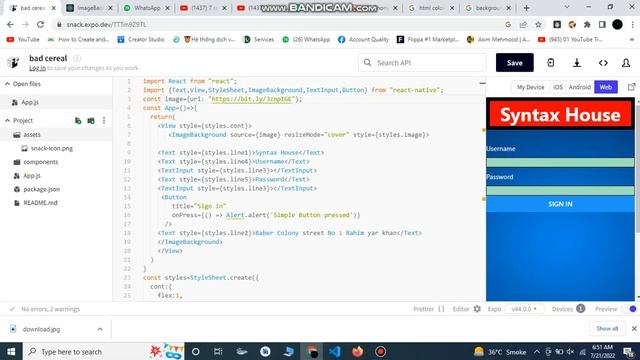Open the snack info icon beside bad cereal
640x360 pixels.
[77, 58]
